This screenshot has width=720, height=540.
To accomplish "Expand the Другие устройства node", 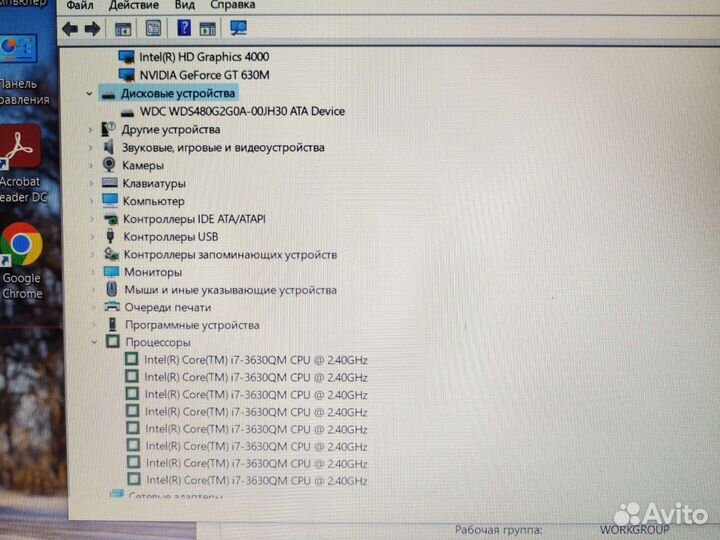I will [90, 130].
